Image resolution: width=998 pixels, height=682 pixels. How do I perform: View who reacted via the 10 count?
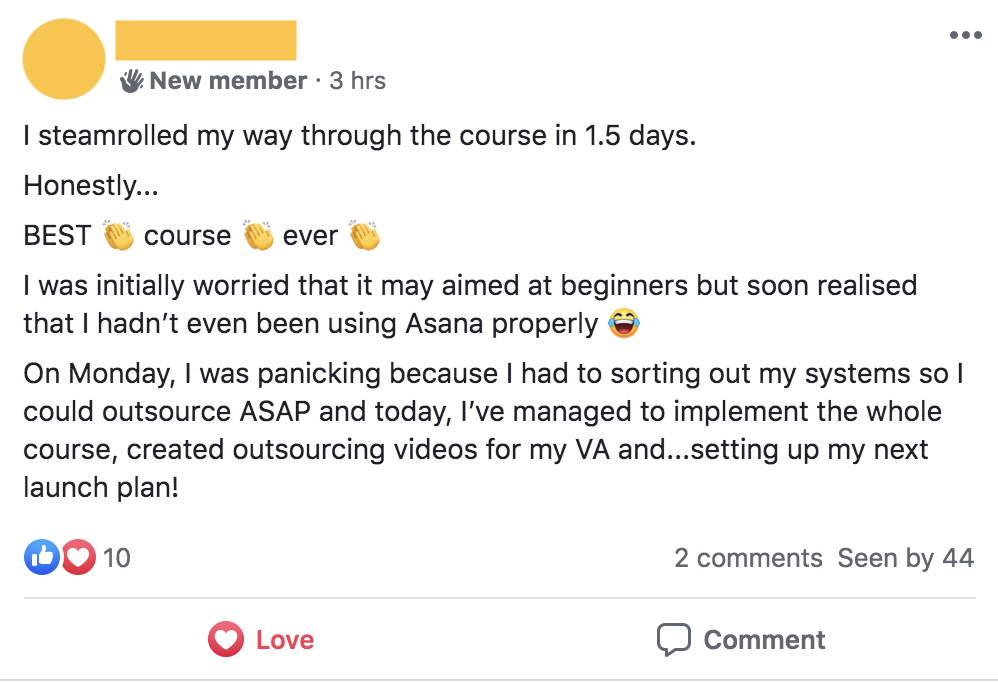point(117,557)
